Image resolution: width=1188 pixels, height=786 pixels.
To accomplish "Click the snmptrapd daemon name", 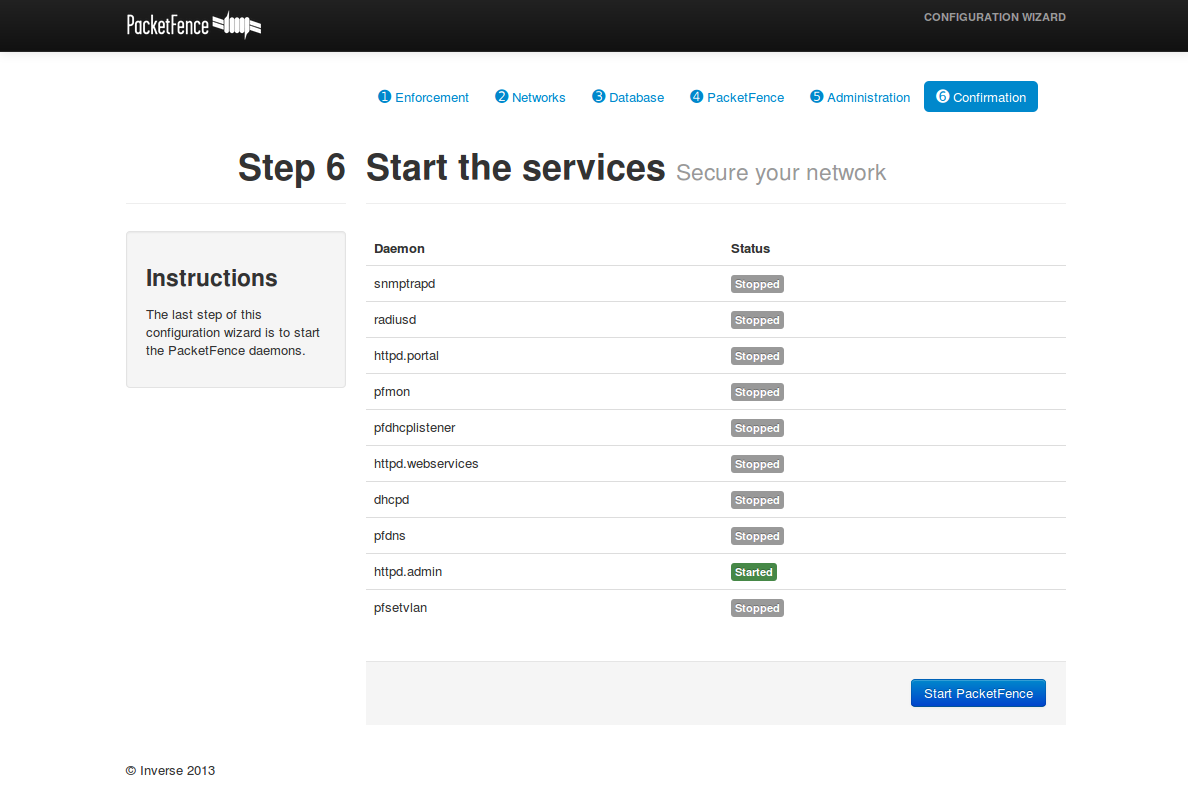I will (405, 283).
